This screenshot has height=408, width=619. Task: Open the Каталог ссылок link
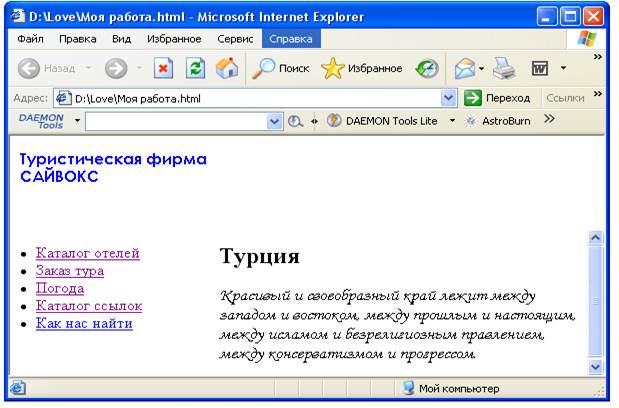[x=89, y=306]
